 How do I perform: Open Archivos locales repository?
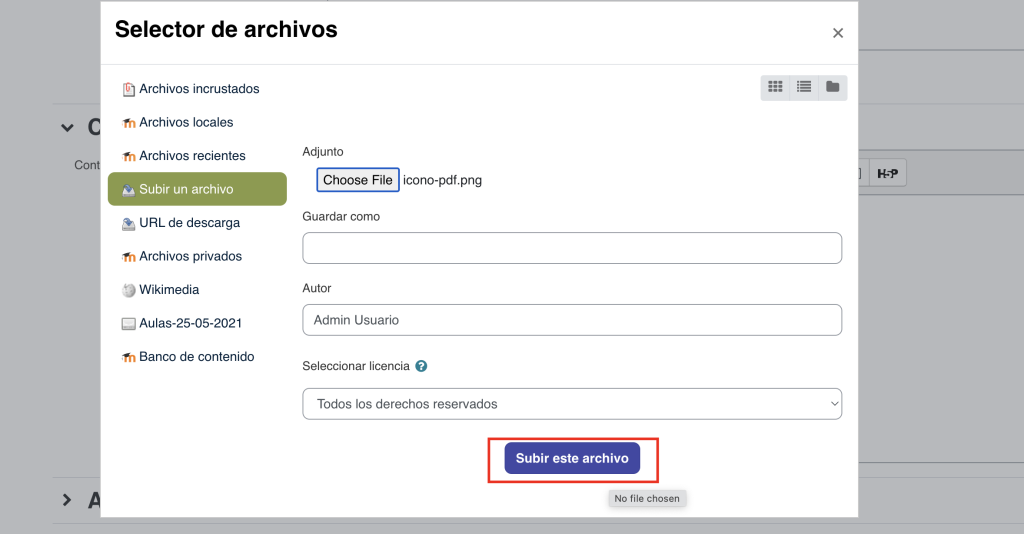[186, 122]
